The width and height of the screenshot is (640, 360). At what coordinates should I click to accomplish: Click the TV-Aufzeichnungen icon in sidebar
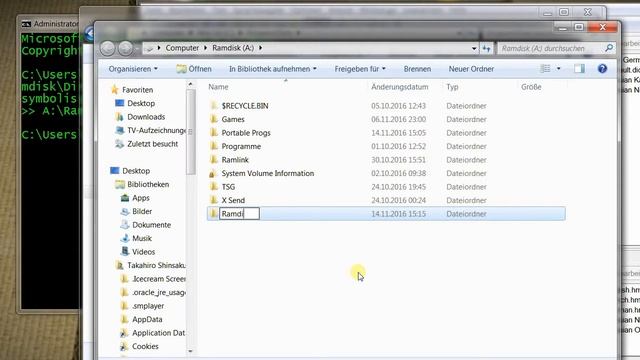click(120, 130)
